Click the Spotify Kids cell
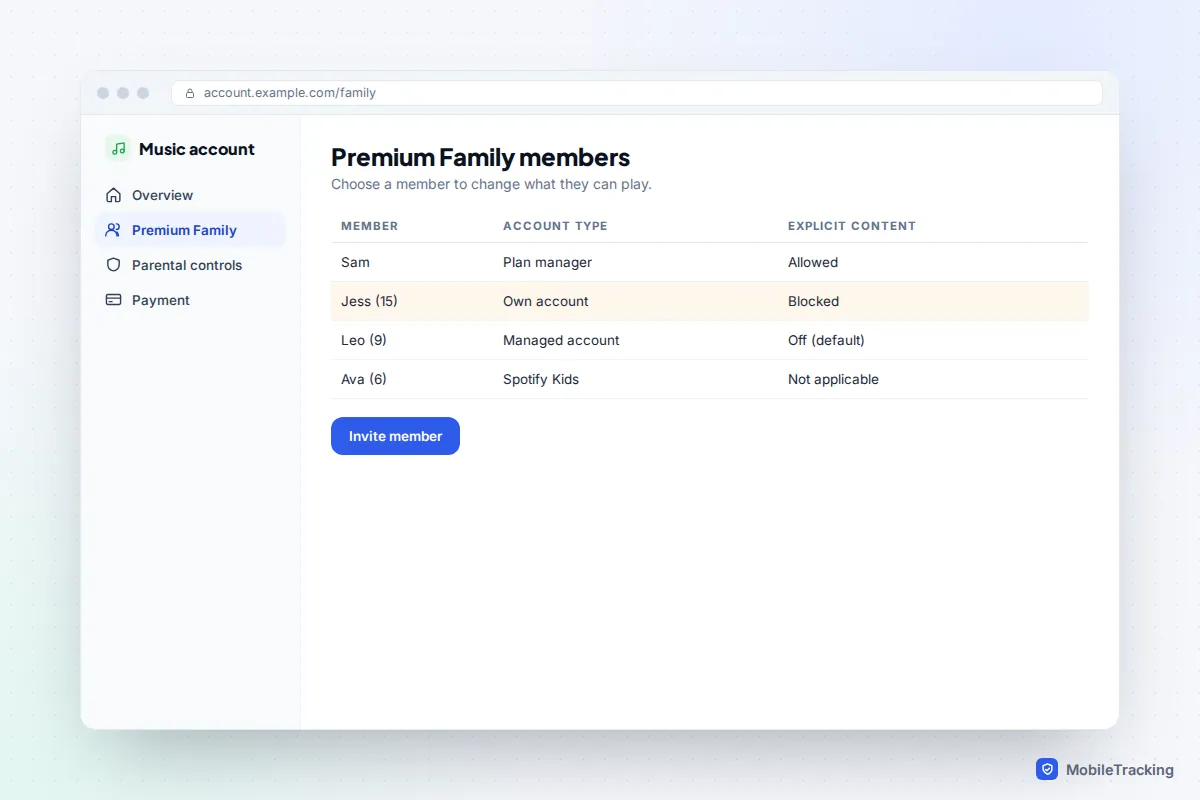The image size is (1200, 800). click(541, 379)
